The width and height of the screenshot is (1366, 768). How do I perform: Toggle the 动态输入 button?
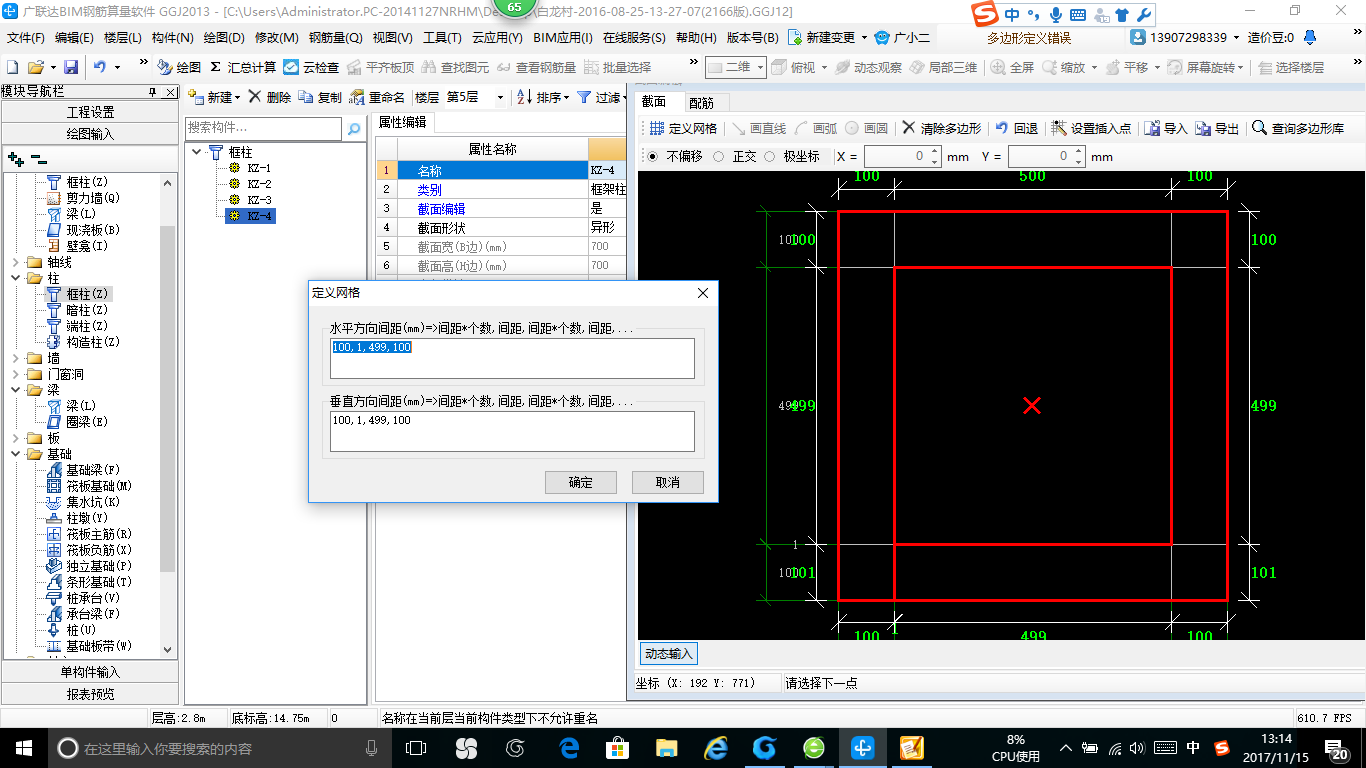pyautogui.click(x=668, y=653)
